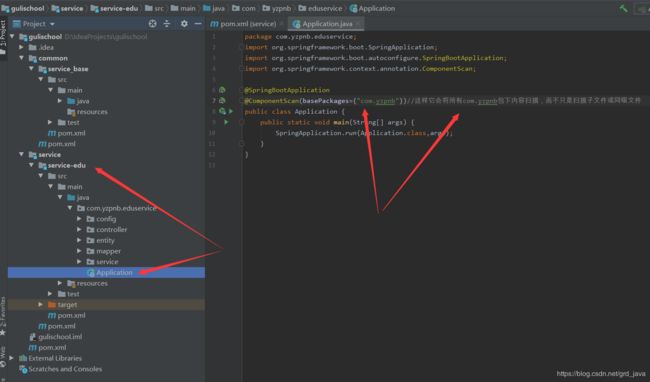Hide the Project panel with minus icon

click(x=198, y=24)
